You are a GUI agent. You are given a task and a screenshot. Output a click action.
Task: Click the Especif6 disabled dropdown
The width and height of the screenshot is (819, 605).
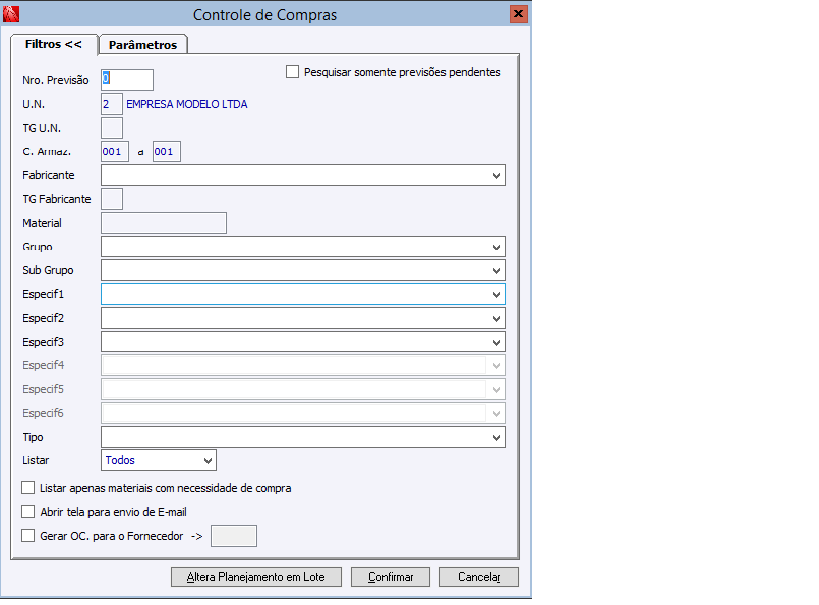pyautogui.click(x=303, y=413)
